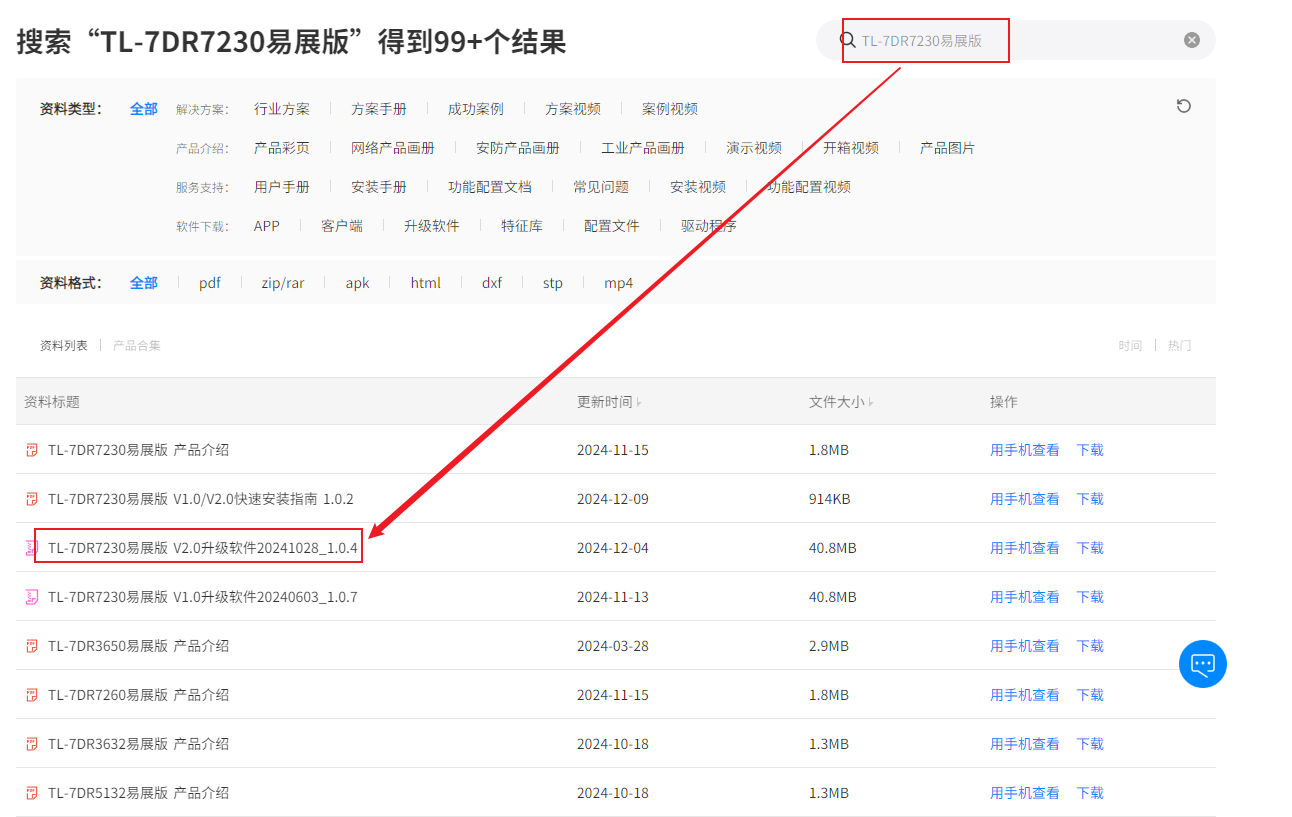The image size is (1292, 817).
Task: Download the V2.0升级软件 file
Action: 1090,548
